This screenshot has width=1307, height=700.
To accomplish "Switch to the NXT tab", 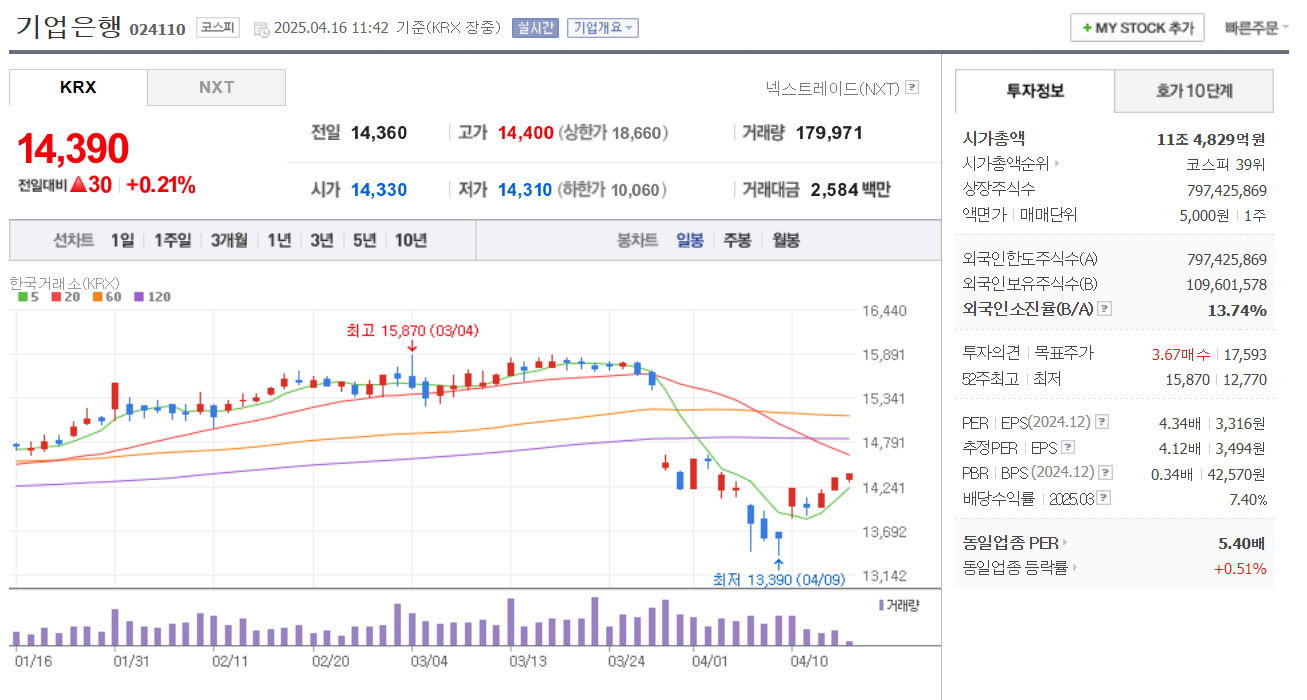I will [216, 87].
